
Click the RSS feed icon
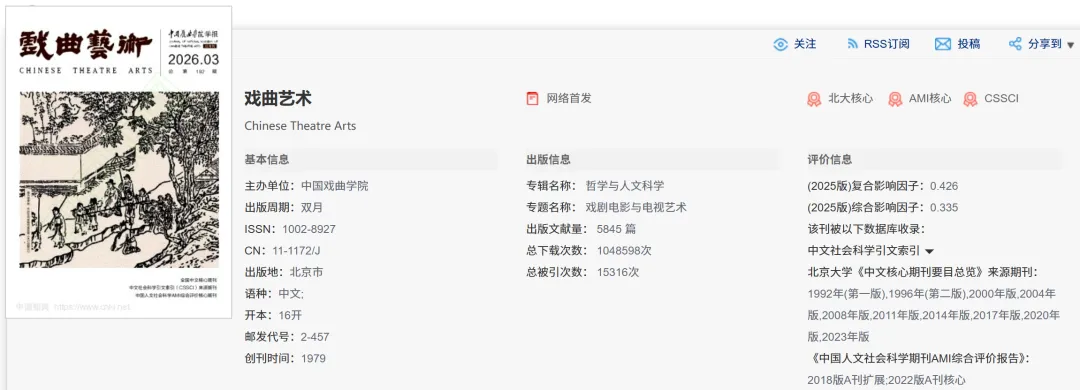pos(852,44)
